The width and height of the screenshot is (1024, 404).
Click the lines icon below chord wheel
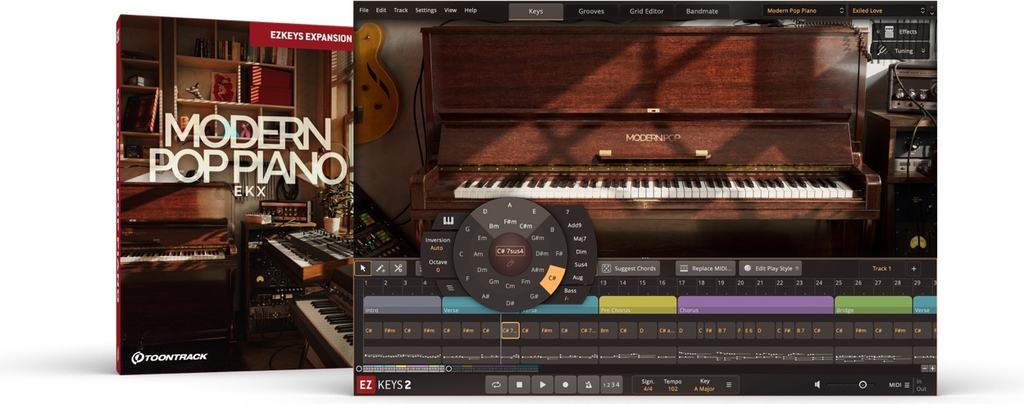(x=449, y=287)
